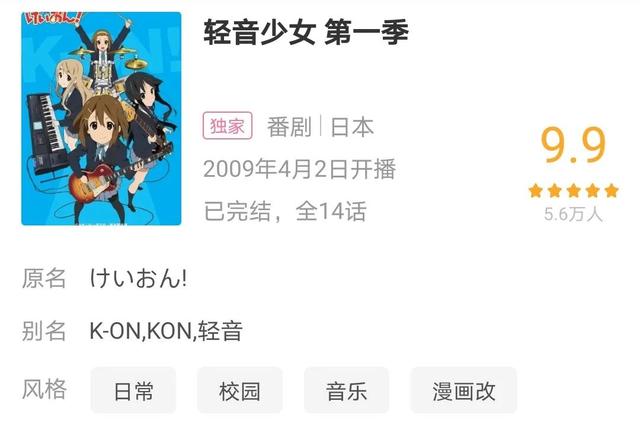
Task: Click the third rating star
Action: pos(573,191)
